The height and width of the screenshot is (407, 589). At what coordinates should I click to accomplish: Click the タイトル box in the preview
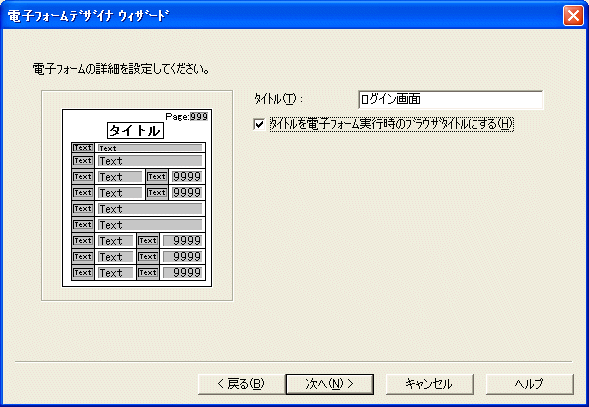pos(135,131)
